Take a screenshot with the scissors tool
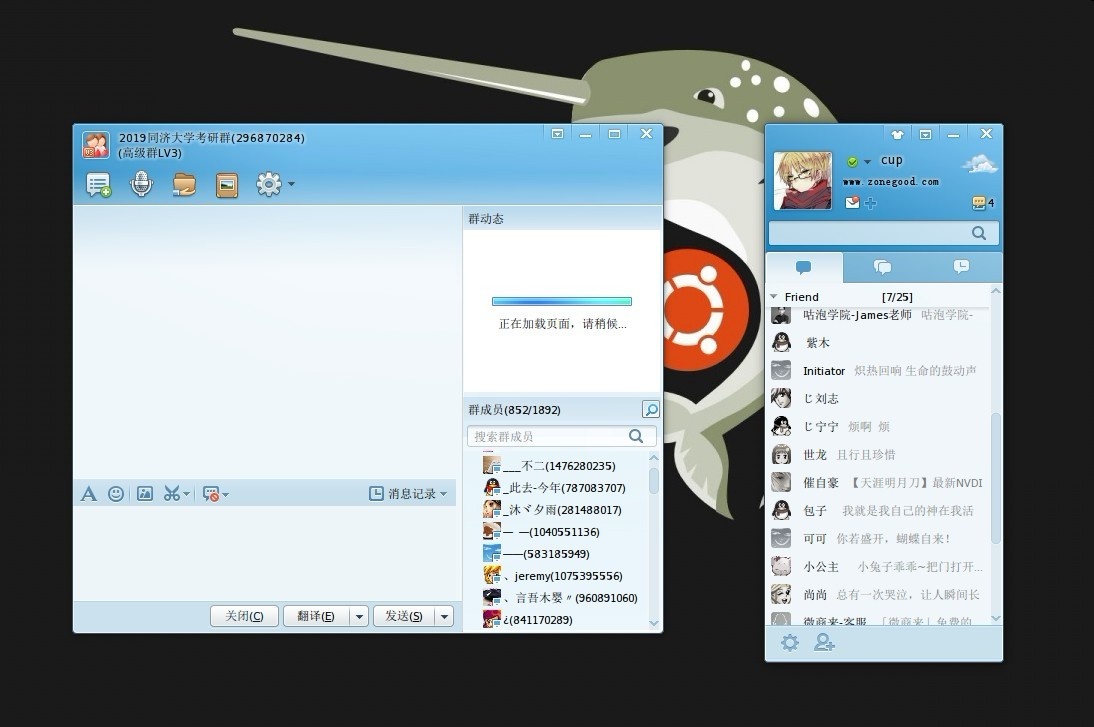 click(x=172, y=494)
